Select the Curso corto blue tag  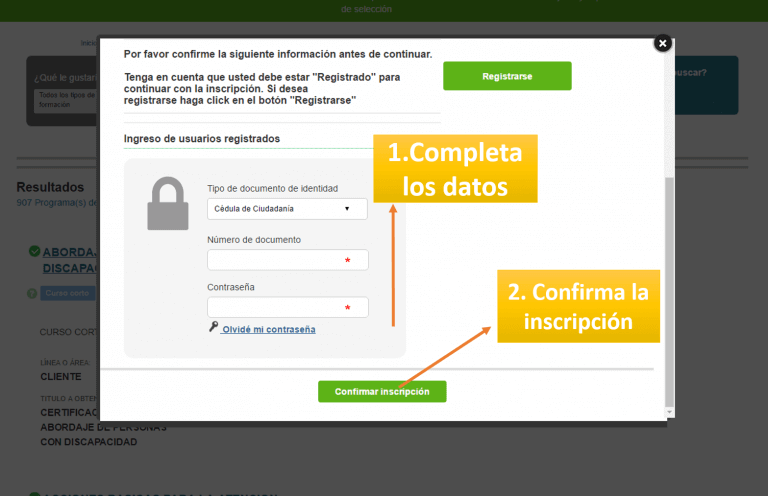[x=68, y=293]
